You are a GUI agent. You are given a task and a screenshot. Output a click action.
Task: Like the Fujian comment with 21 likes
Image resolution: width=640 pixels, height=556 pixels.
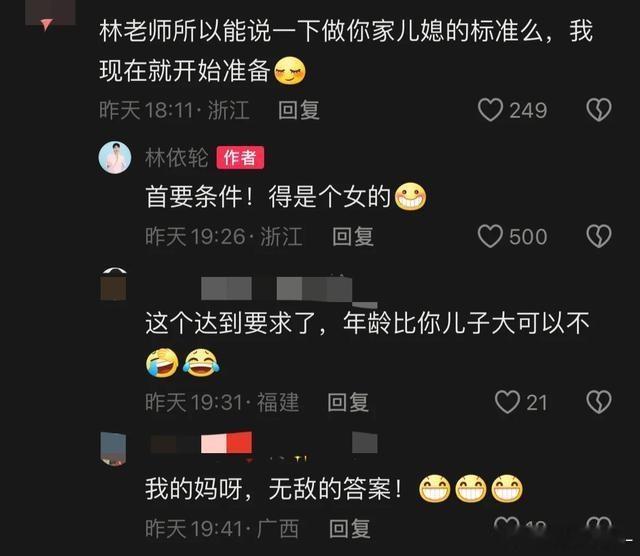507,402
